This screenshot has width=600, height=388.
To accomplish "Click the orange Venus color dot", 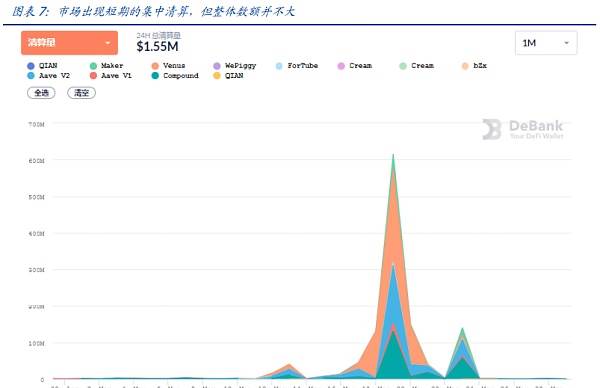I will [155, 66].
